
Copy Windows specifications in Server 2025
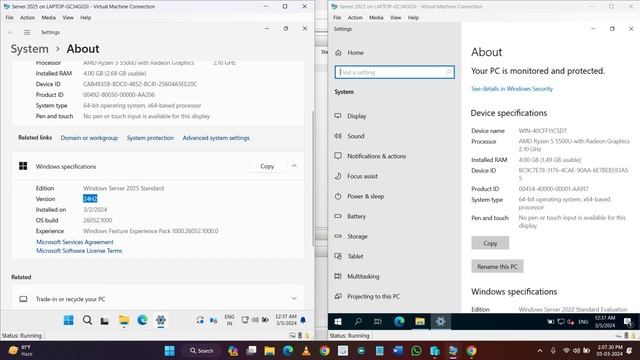267,166
